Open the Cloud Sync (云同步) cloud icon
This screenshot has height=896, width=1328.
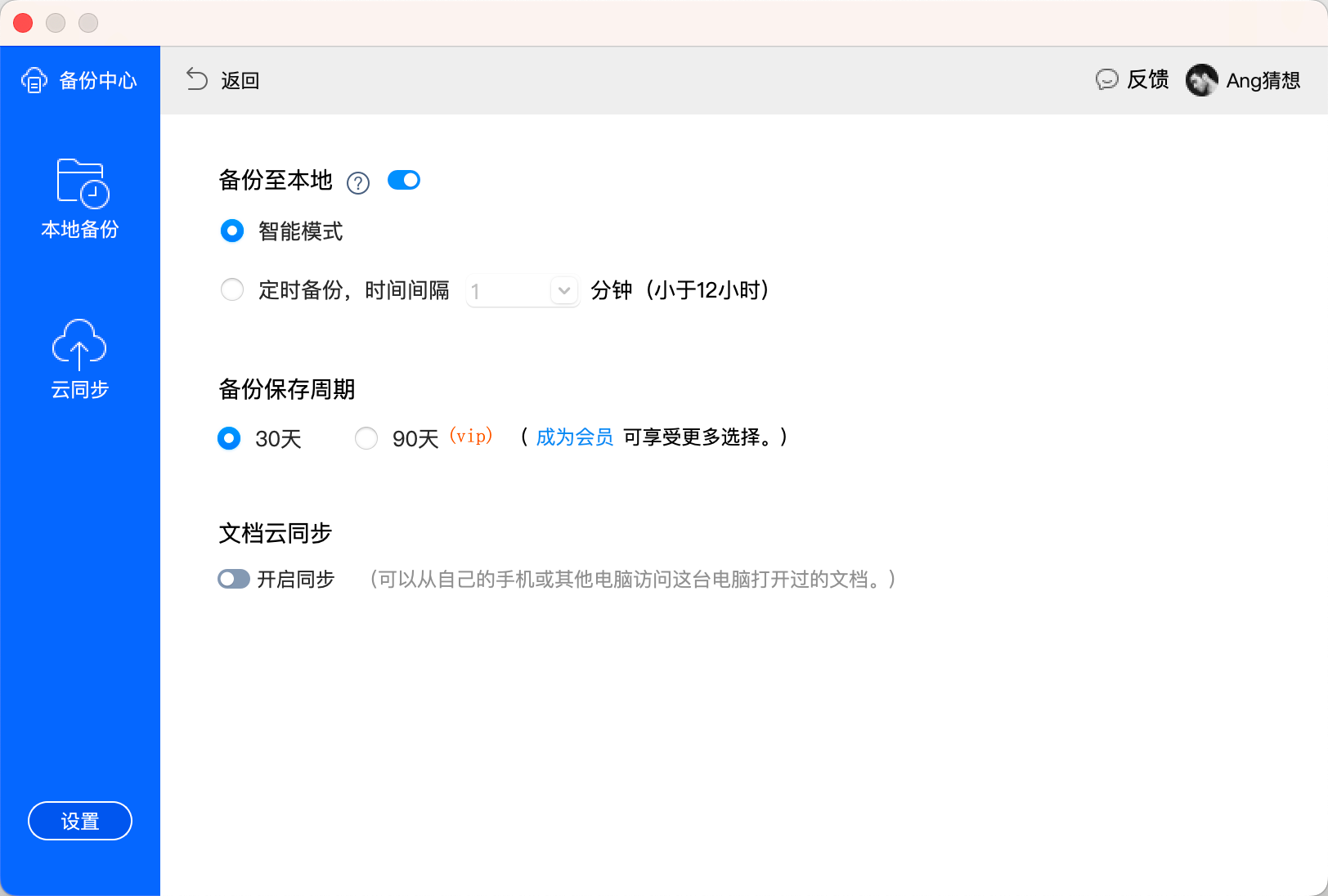click(x=79, y=343)
